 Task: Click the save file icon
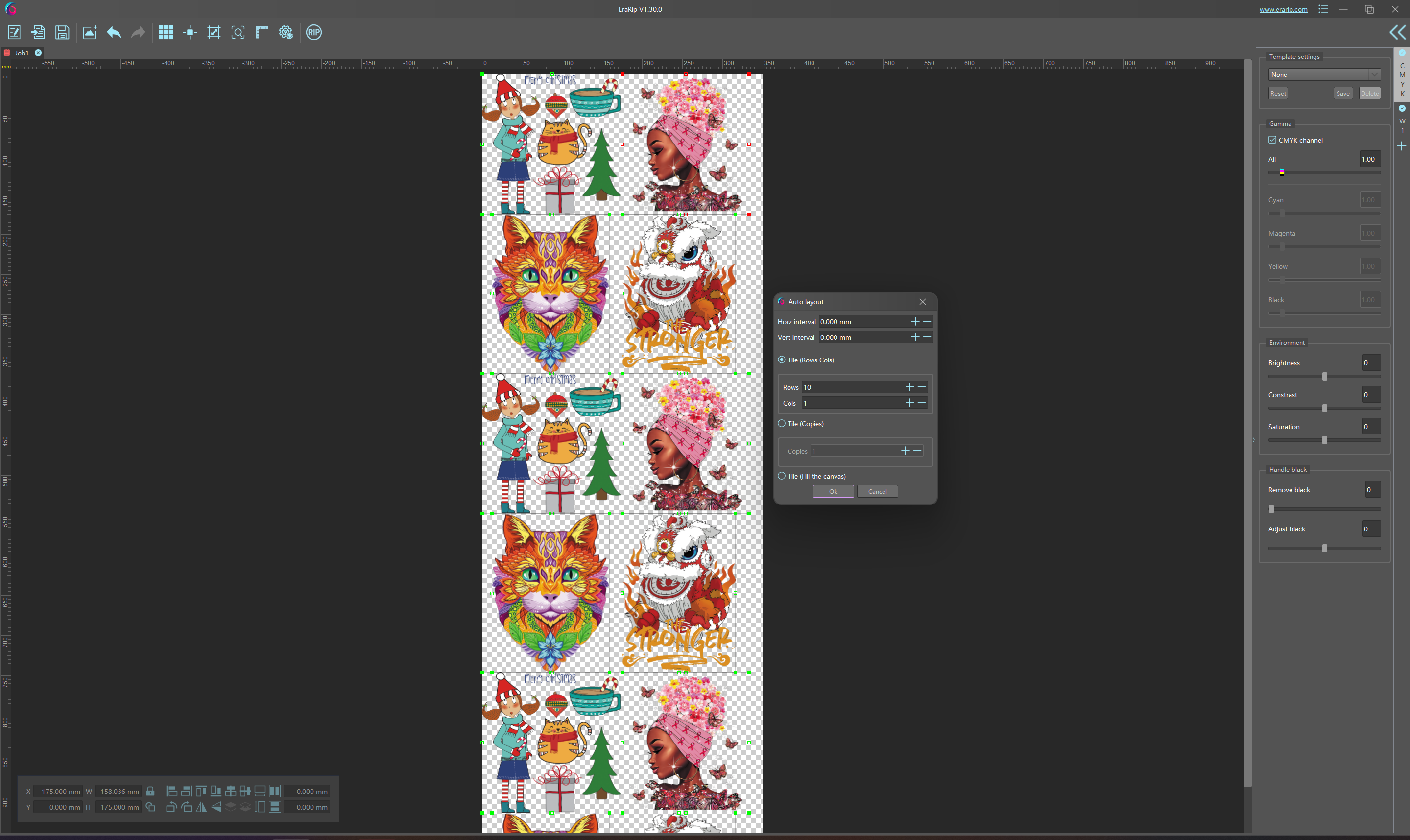pyautogui.click(x=62, y=32)
